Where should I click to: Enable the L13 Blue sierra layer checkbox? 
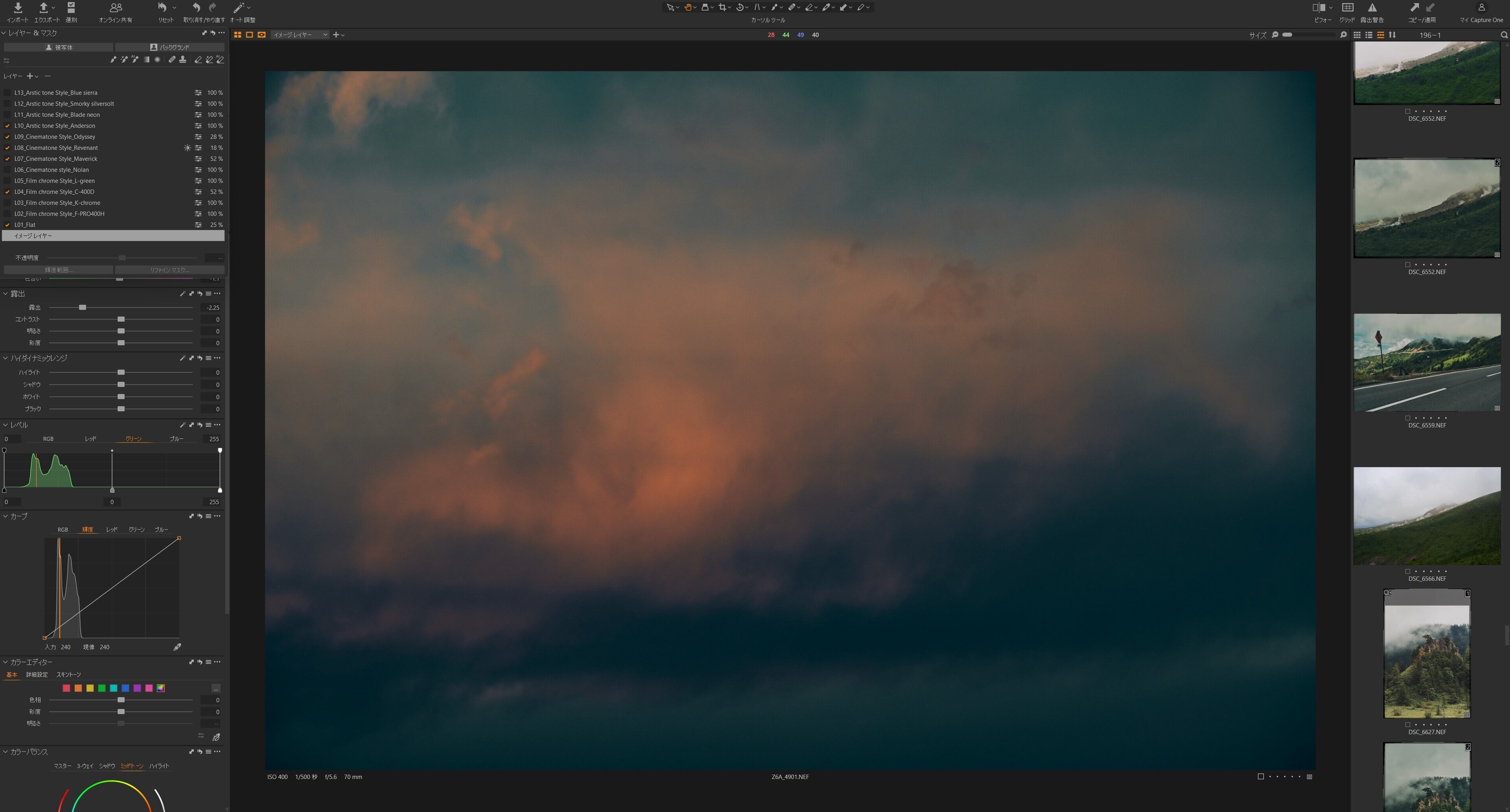tap(7, 93)
